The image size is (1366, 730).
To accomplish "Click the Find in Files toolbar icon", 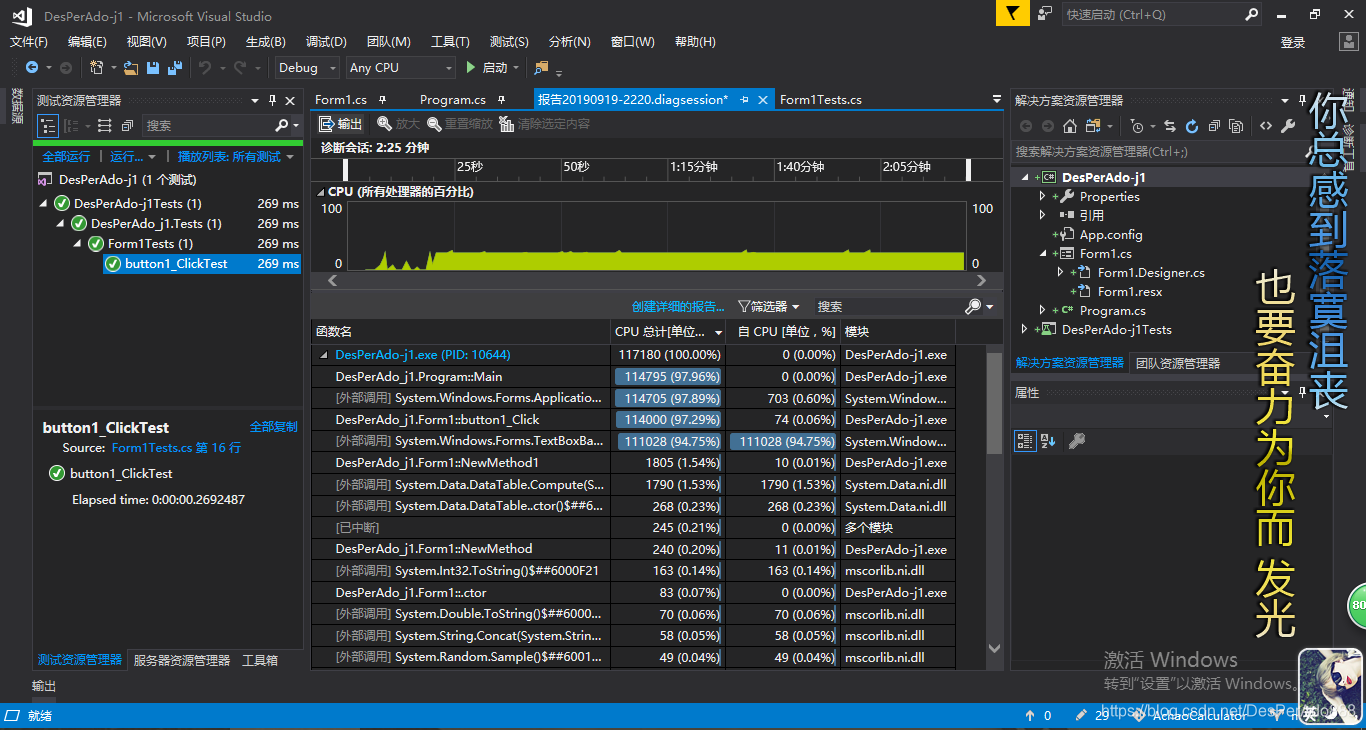I will [x=541, y=67].
